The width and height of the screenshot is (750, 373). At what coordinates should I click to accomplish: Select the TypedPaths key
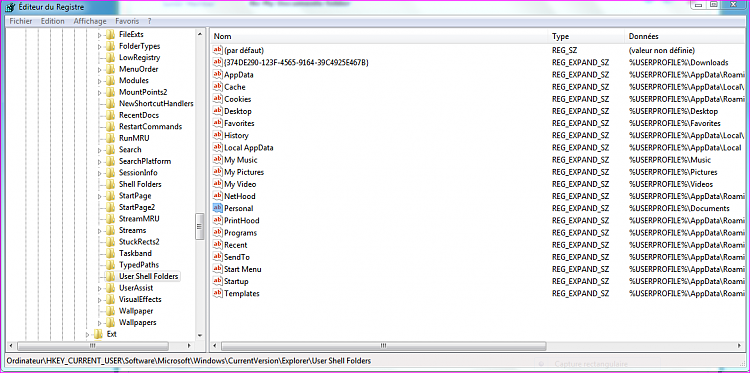coord(139,265)
